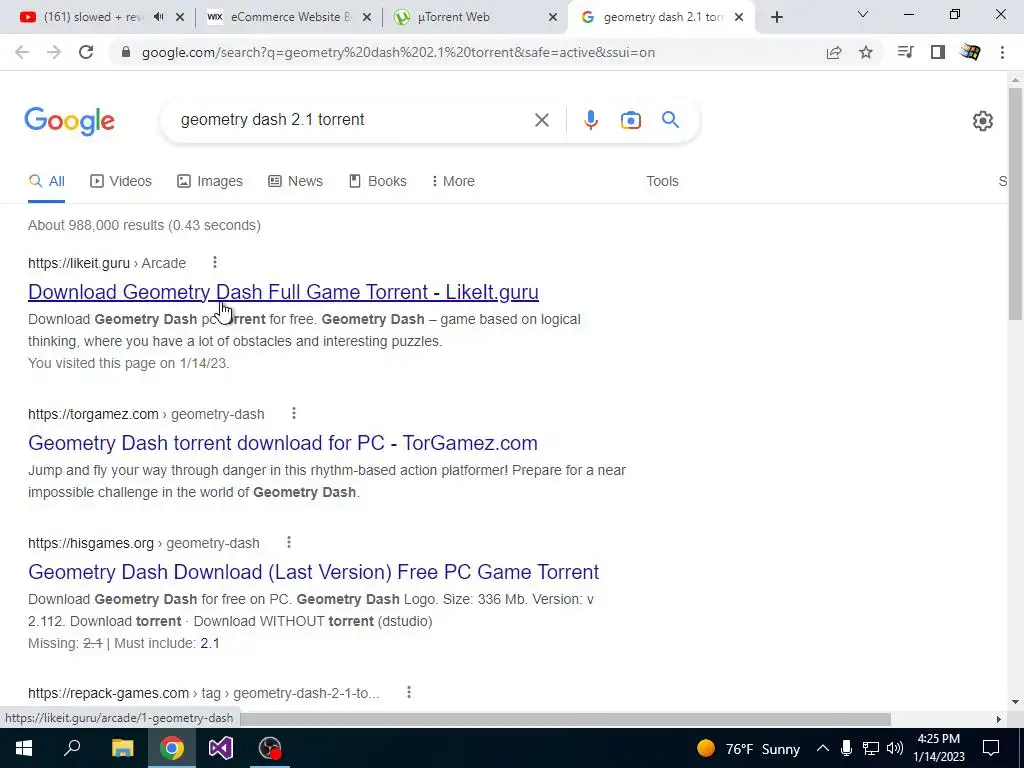1024x768 pixels.
Task: Open Google quick settings gear
Action: [982, 121]
